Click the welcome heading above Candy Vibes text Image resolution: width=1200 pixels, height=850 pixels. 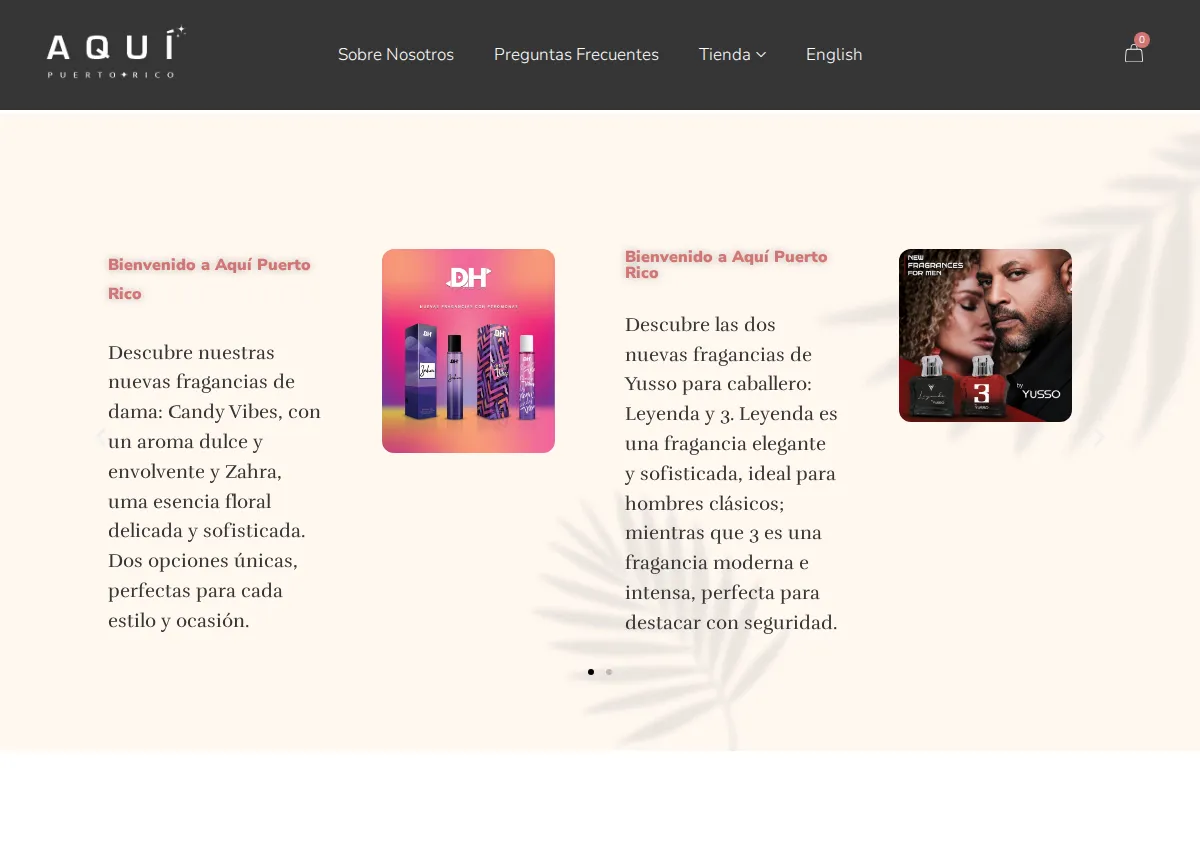tap(210, 279)
